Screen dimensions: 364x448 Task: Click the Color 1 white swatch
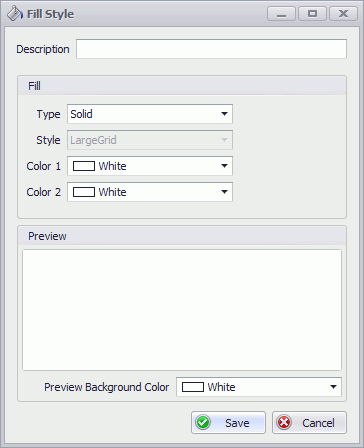84,166
